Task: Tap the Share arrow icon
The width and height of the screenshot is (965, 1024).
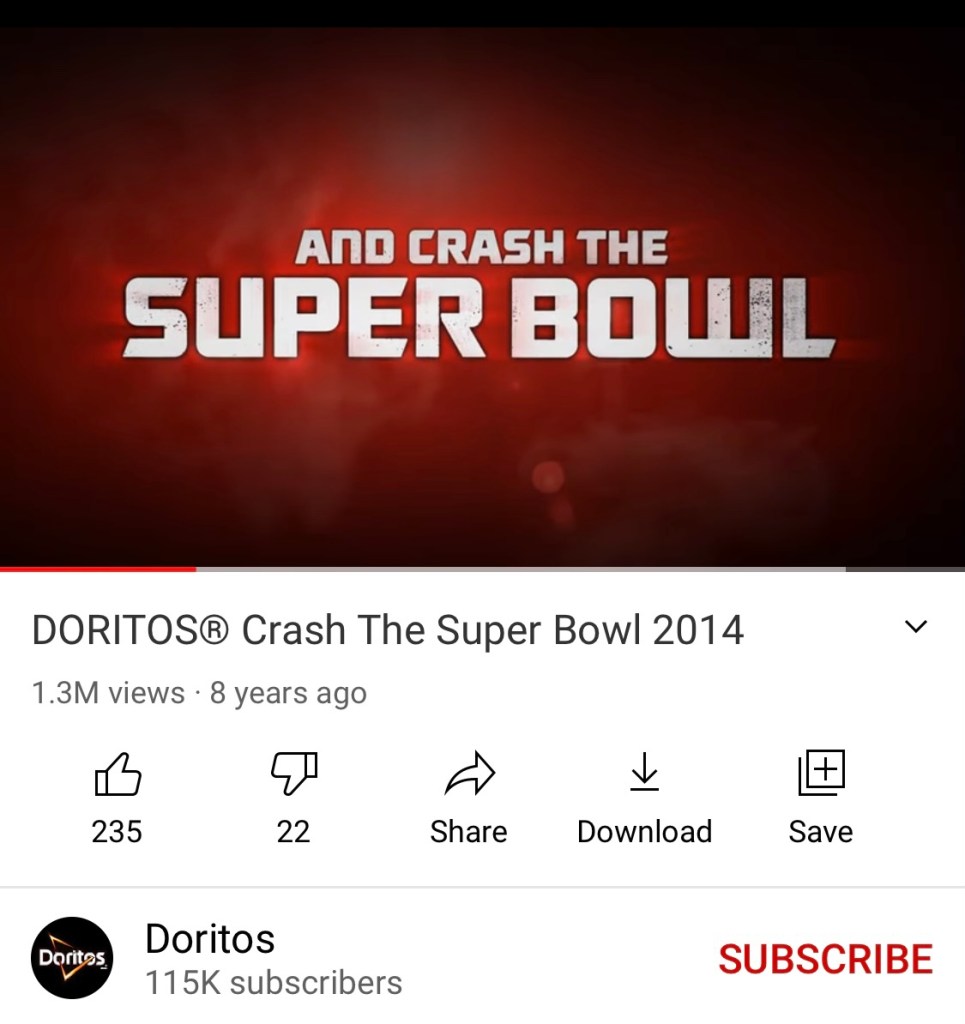Action: coord(469,773)
